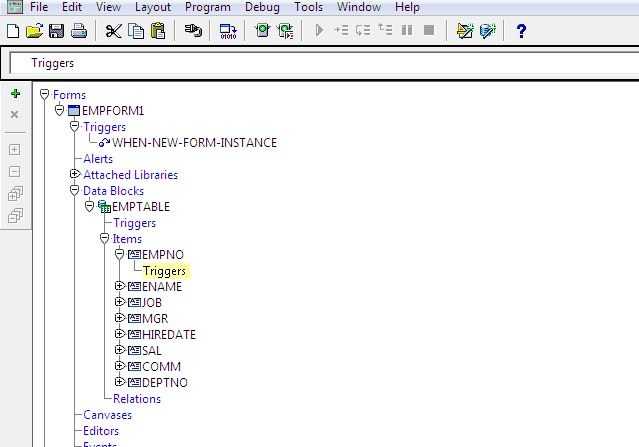The image size is (639, 447).
Task: Collapse the Data Blocks node
Action: tap(74, 190)
